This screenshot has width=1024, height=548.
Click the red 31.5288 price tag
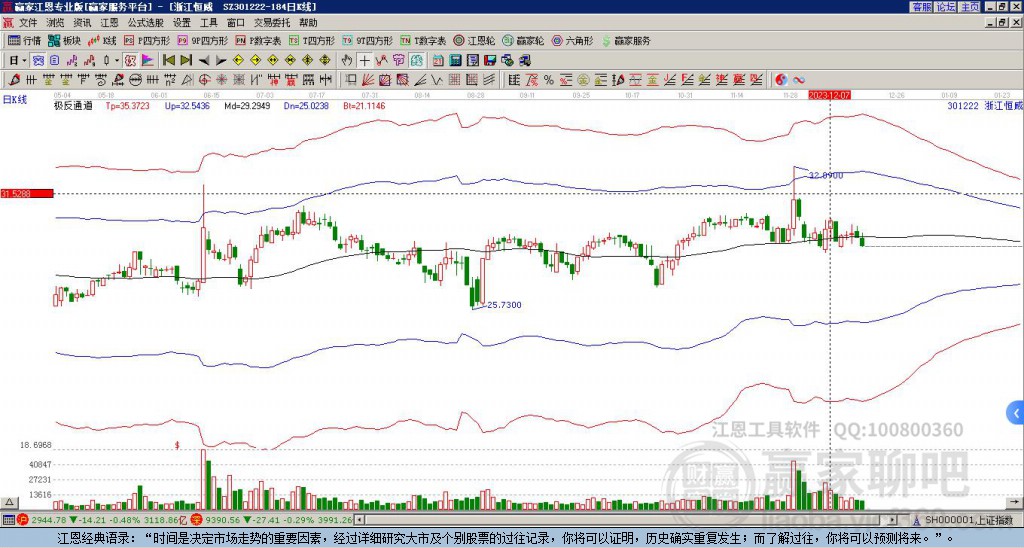pos(27,194)
